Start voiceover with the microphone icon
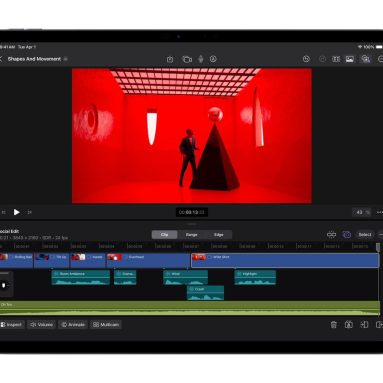The width and height of the screenshot is (383, 383). [201, 59]
